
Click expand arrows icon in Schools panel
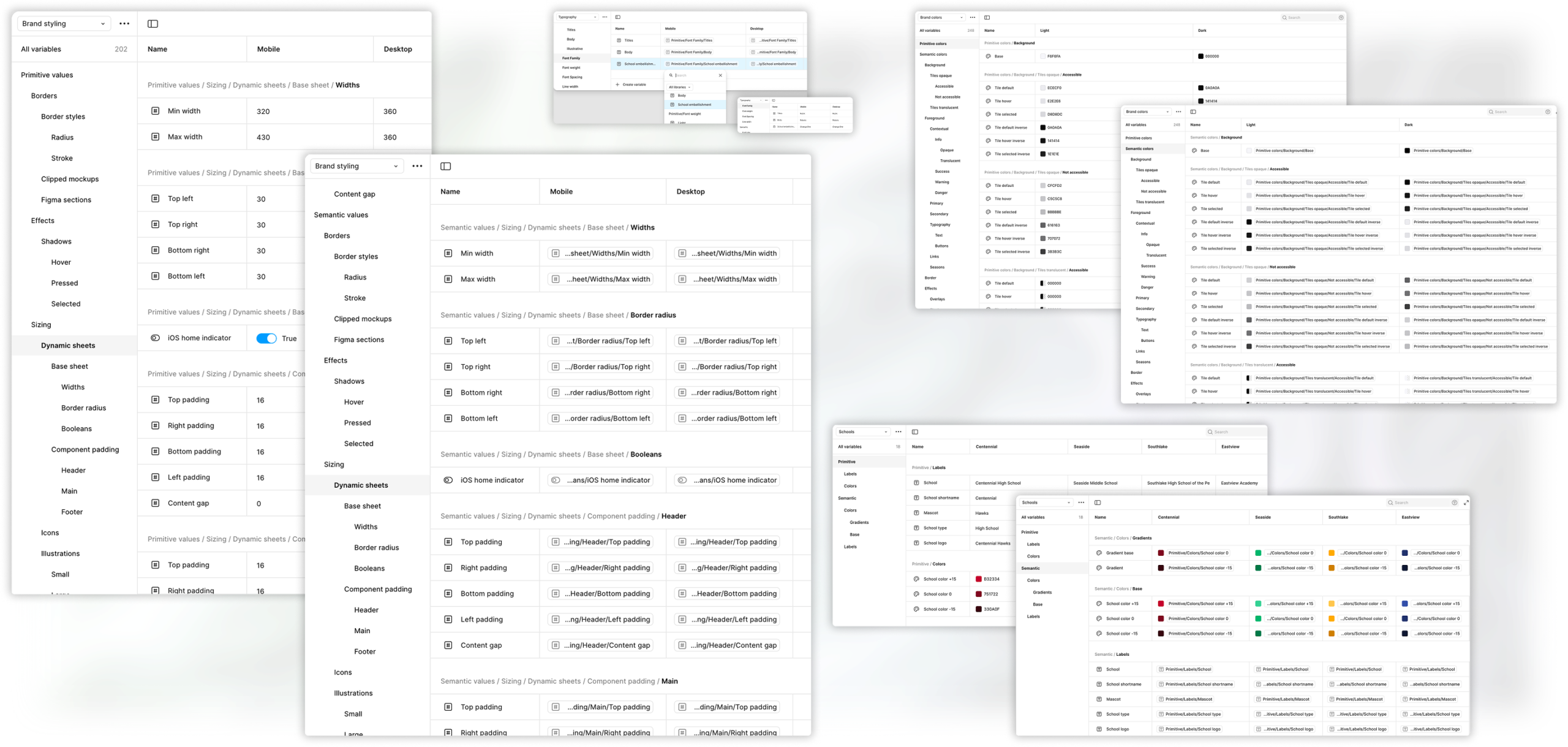point(1466,502)
